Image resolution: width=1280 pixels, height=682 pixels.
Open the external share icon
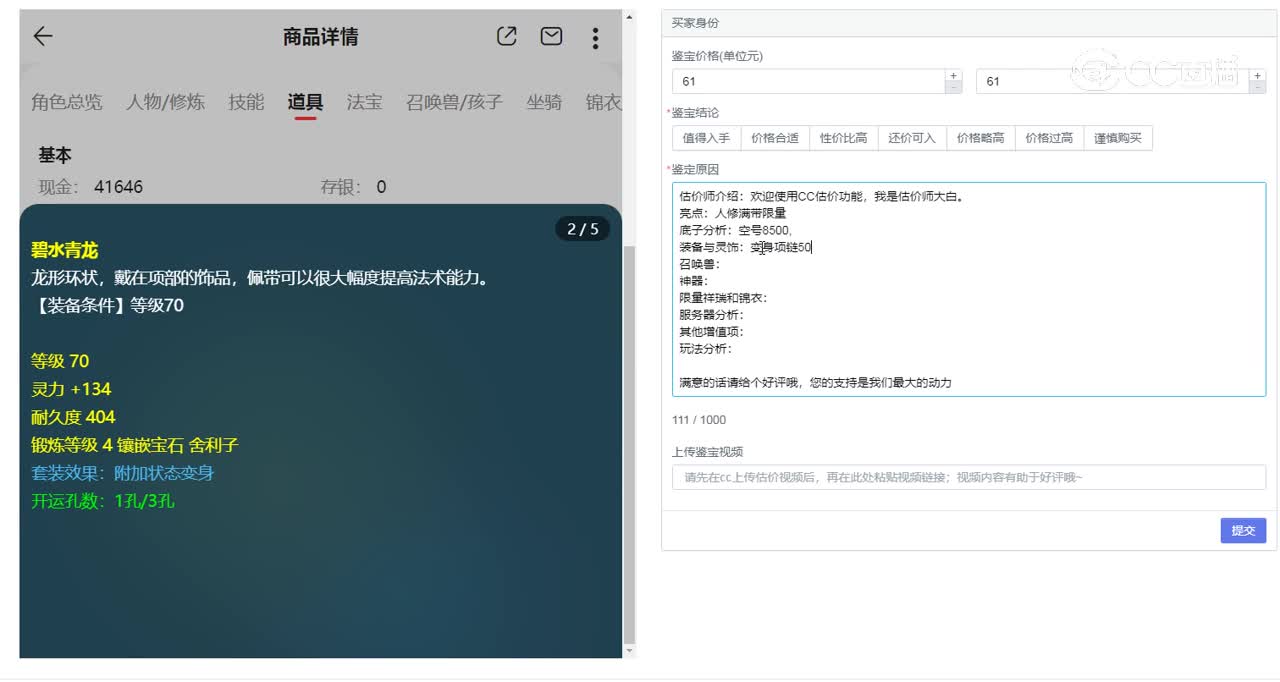(x=506, y=36)
